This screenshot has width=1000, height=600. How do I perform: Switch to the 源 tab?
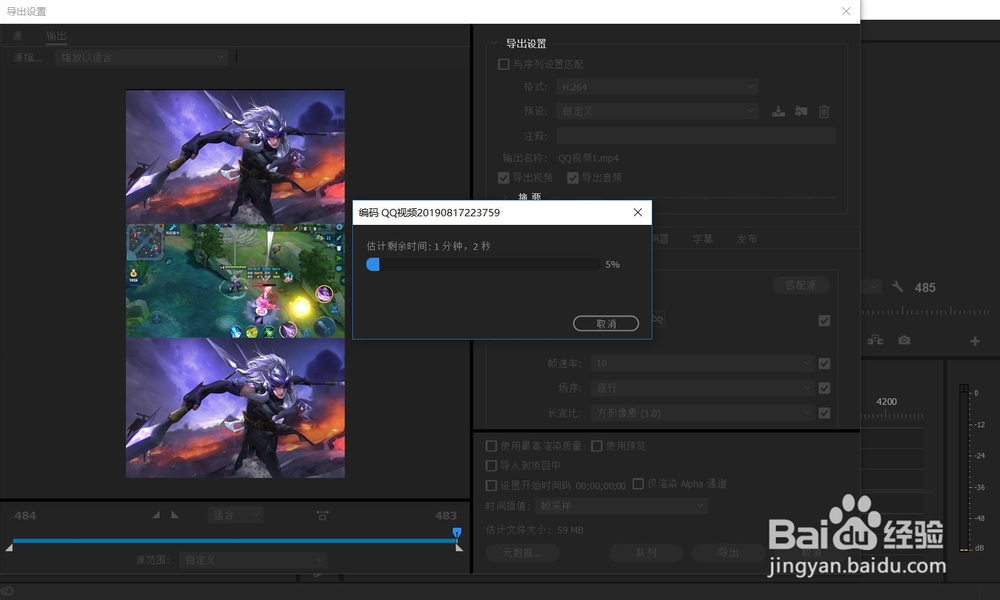pos(17,36)
